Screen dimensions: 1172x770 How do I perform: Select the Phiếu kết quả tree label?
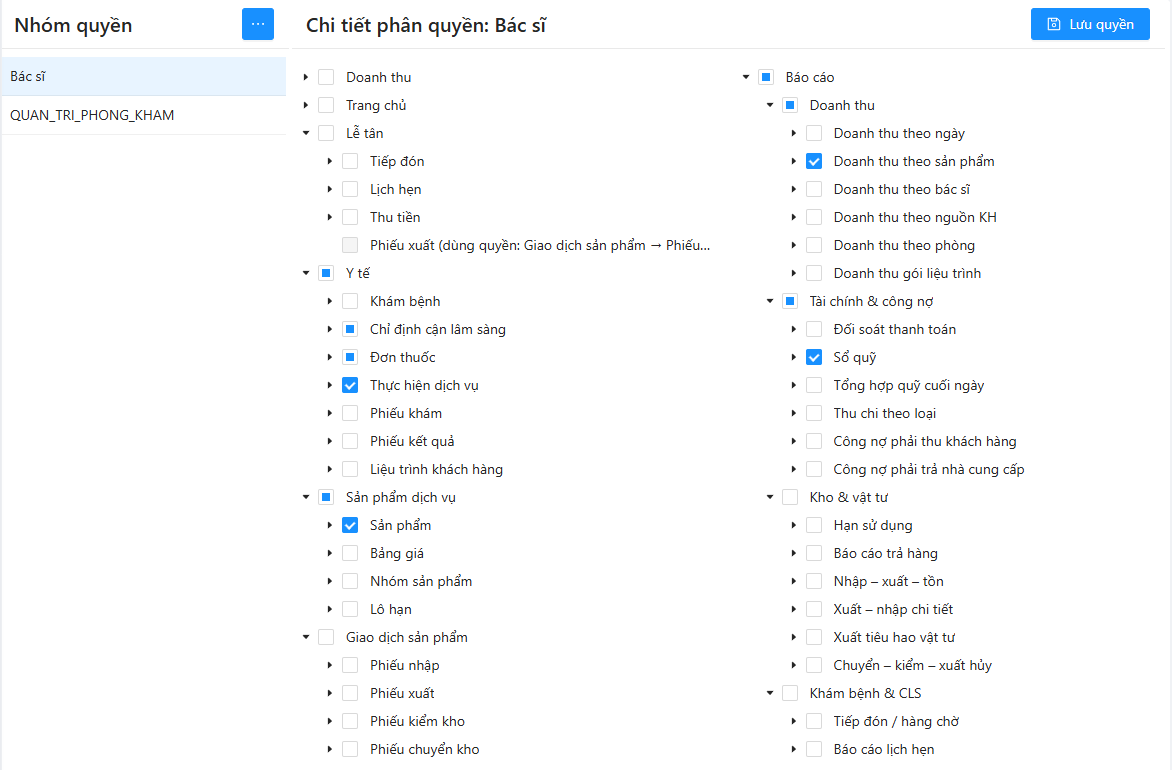click(412, 441)
